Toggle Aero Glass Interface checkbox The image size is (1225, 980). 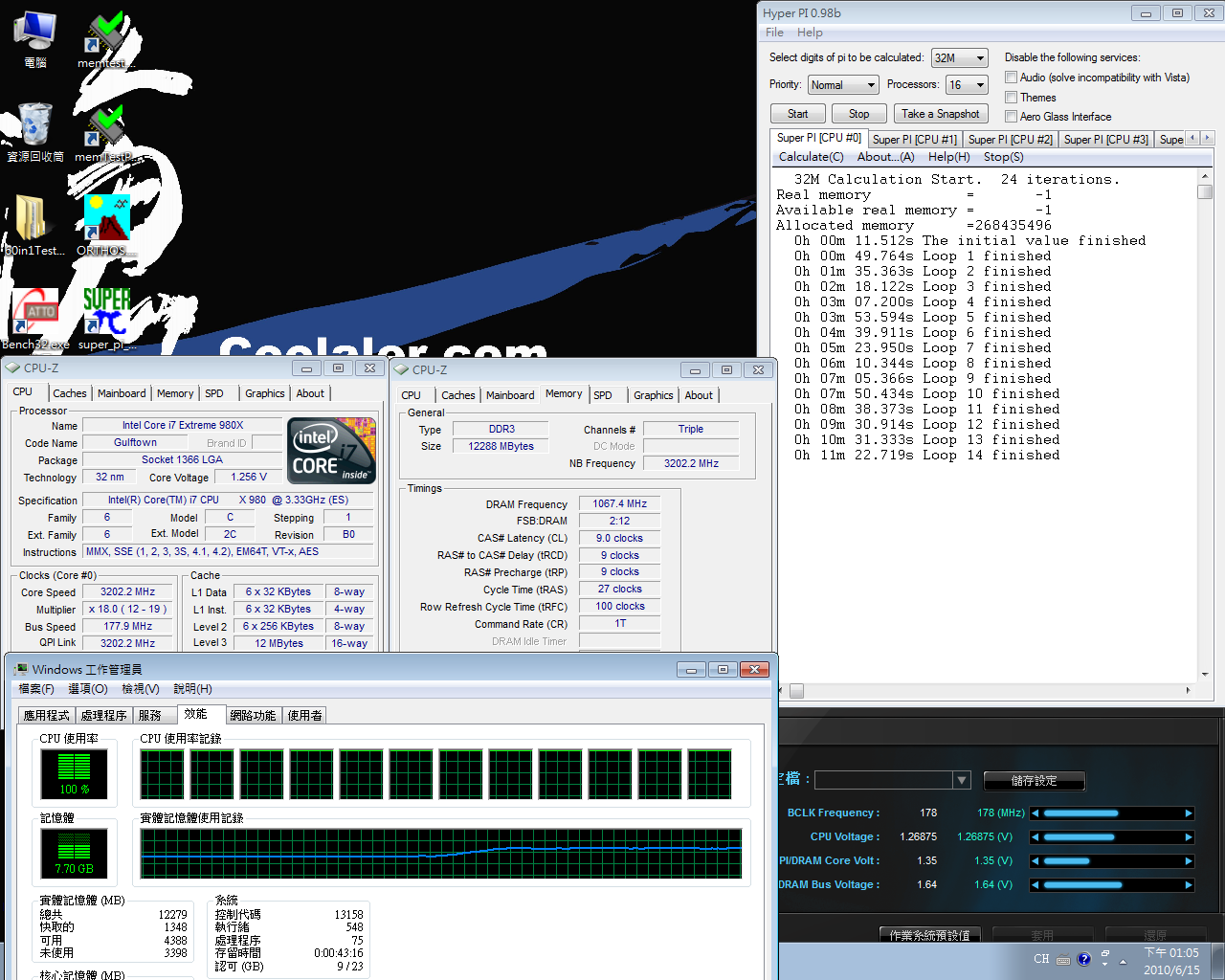coord(1011,117)
